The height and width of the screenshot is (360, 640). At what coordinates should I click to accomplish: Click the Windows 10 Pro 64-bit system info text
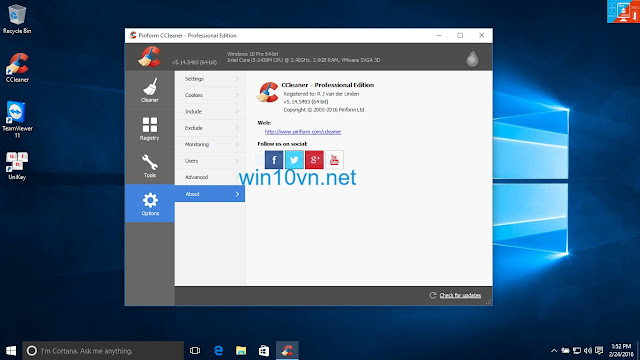(253, 54)
